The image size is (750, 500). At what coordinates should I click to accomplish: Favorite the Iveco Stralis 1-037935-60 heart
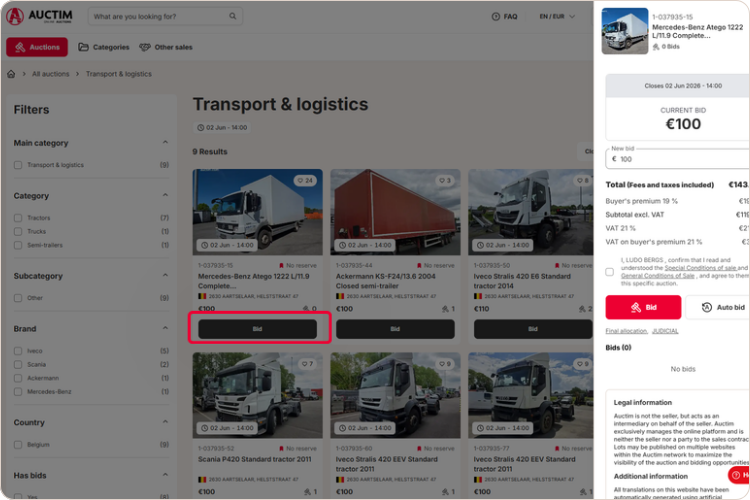click(445, 364)
